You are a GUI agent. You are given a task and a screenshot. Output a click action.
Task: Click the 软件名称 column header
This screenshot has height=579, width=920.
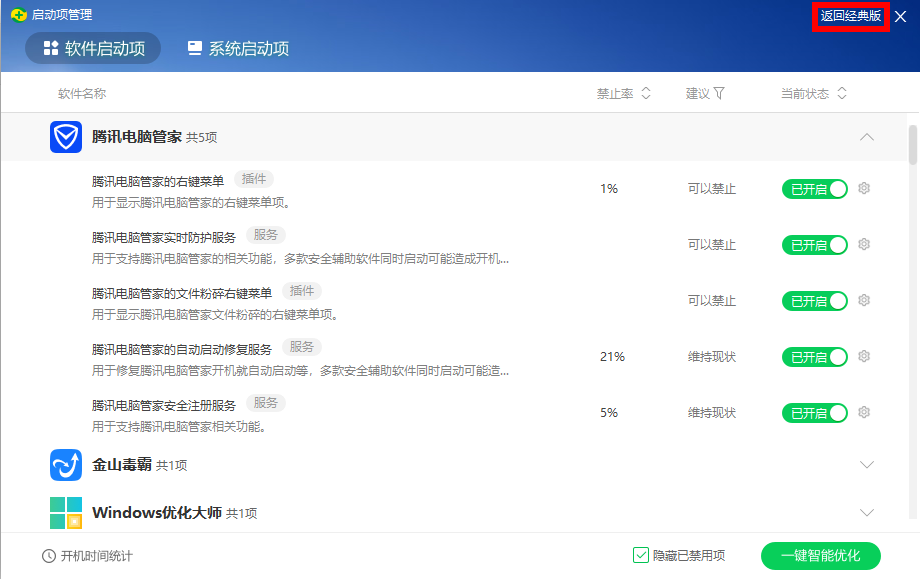[x=82, y=93]
